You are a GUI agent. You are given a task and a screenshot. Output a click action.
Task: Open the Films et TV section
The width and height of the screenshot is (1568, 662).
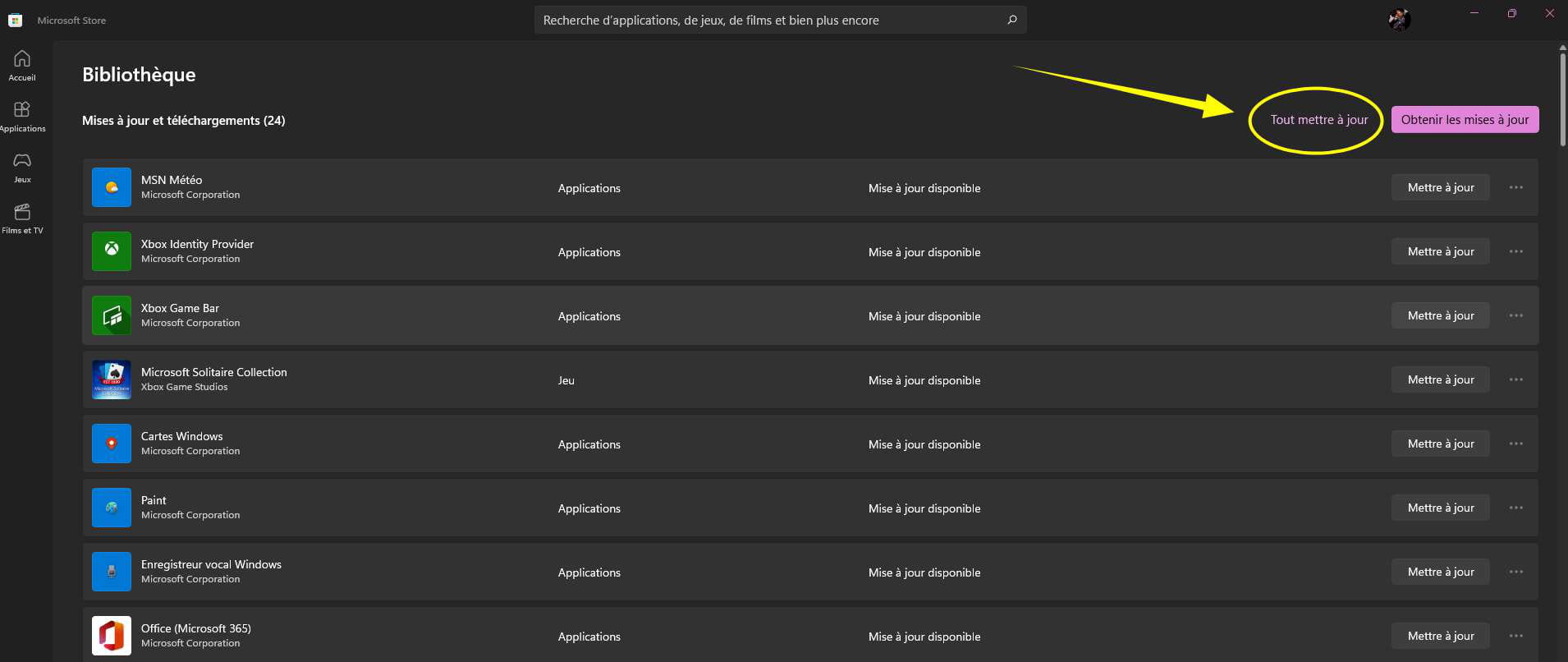[22, 218]
